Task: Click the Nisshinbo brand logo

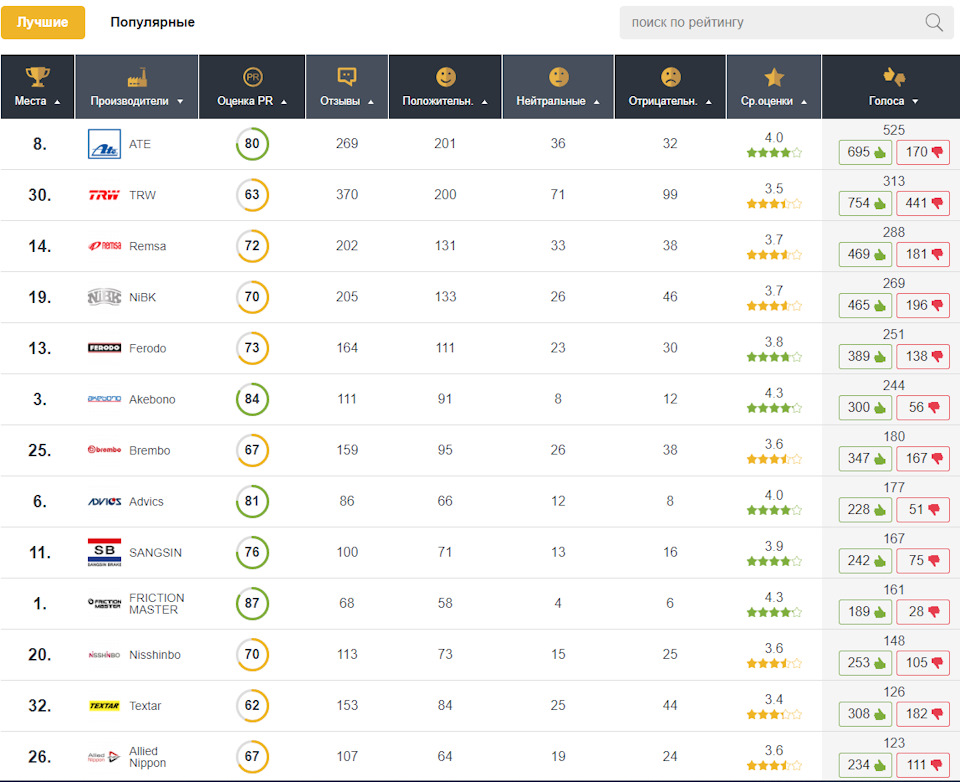Action: (x=104, y=655)
